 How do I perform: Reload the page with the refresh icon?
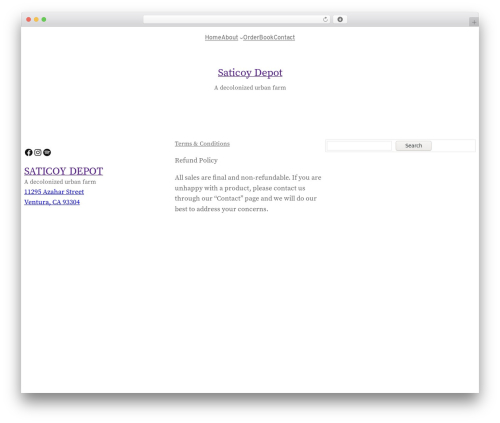point(325,19)
